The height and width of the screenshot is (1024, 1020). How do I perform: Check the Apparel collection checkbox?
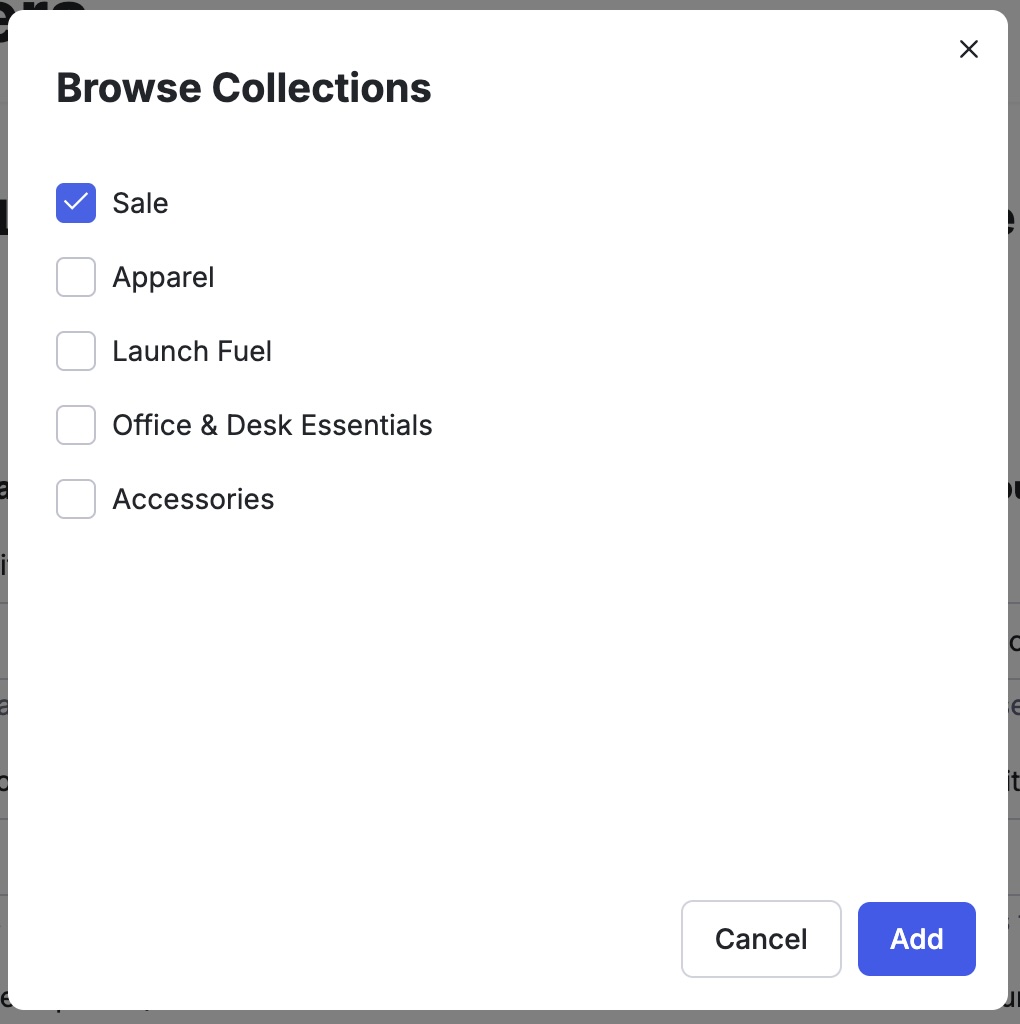[x=75, y=277]
